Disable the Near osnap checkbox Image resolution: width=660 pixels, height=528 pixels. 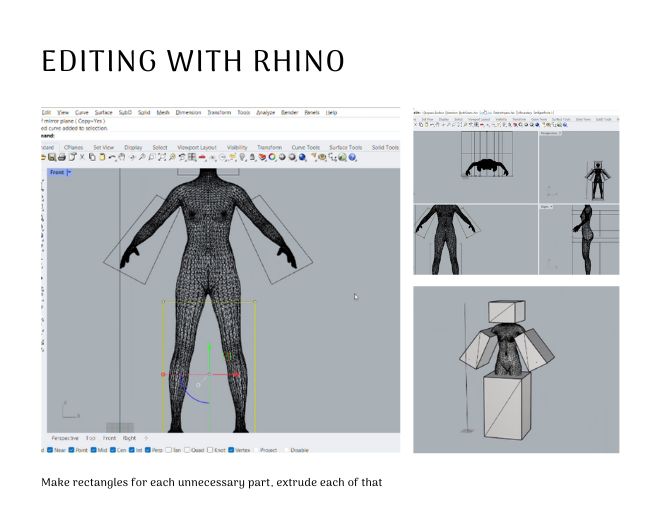coord(50,450)
